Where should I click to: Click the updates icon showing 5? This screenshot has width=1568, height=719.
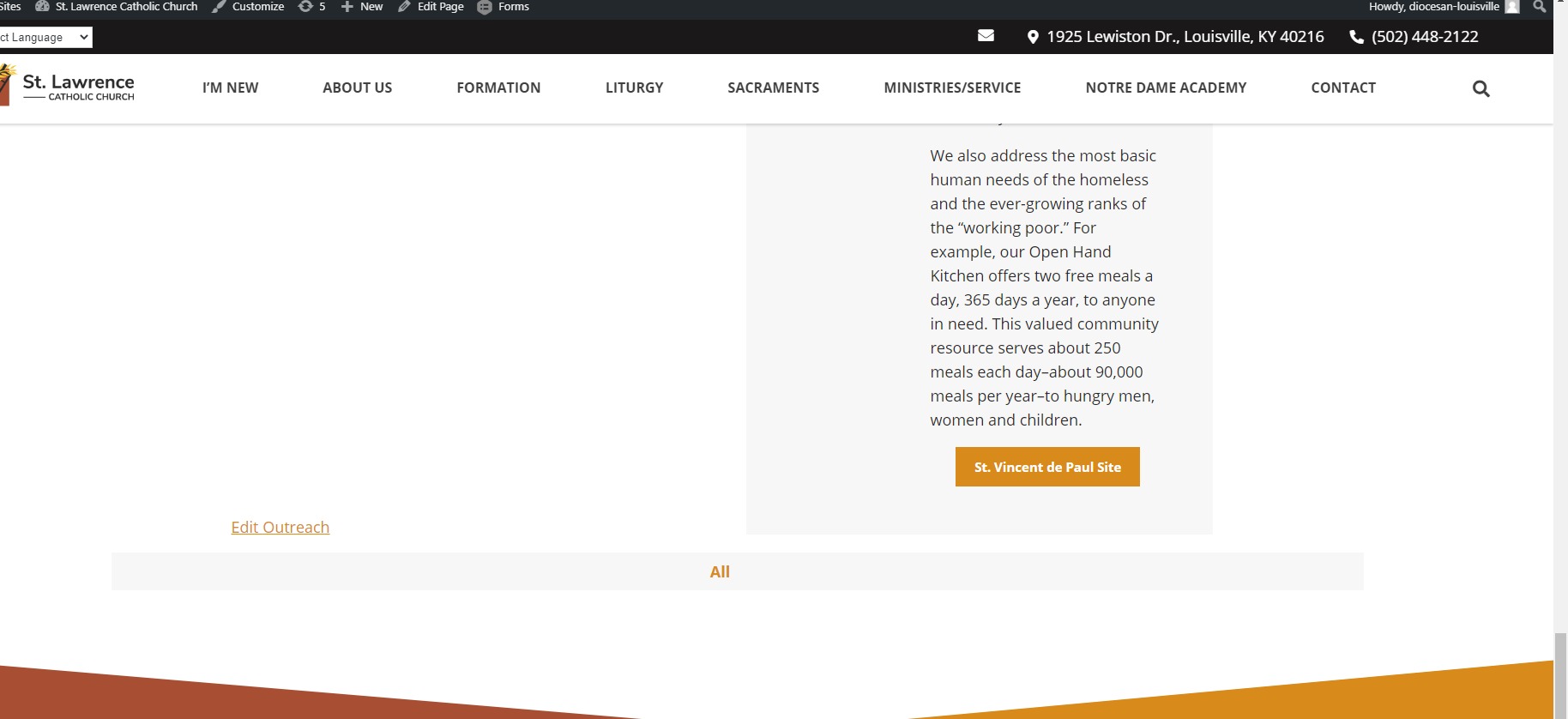(x=311, y=7)
